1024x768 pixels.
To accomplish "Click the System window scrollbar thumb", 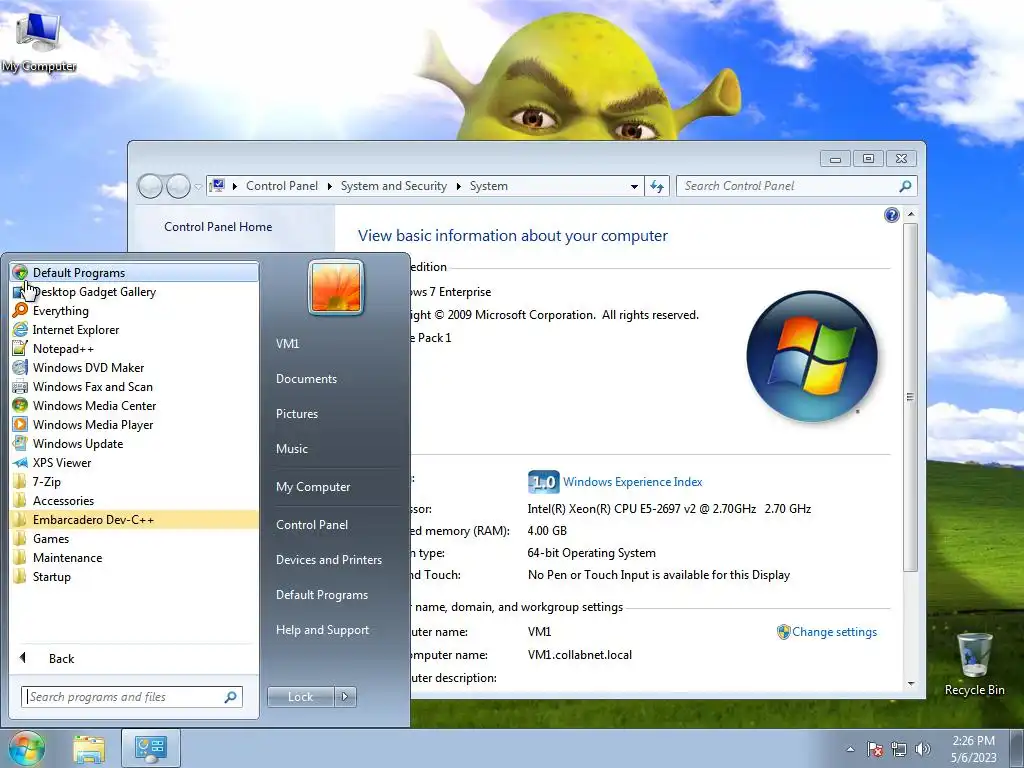I will pyautogui.click(x=910, y=397).
